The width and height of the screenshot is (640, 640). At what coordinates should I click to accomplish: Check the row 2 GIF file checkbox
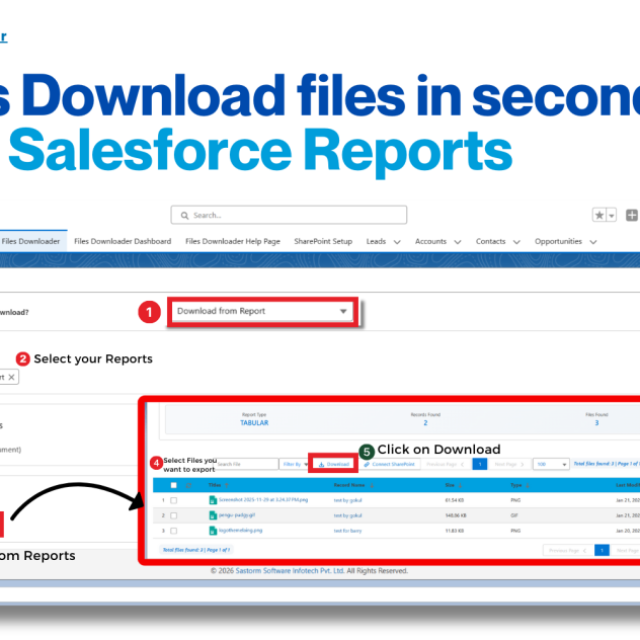(x=173, y=516)
